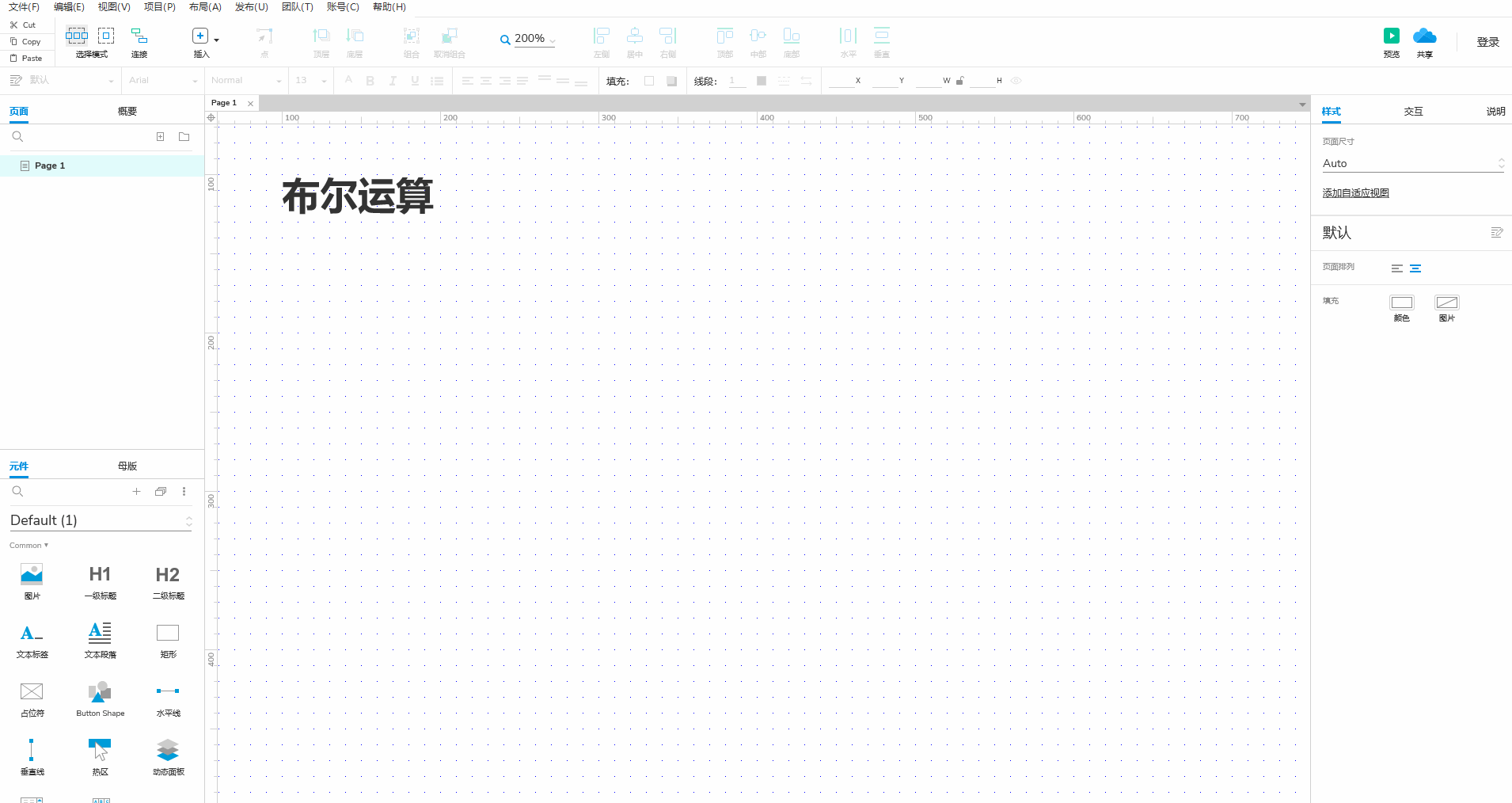Toggle the W/H aspect ratio lock
The width and height of the screenshot is (1512, 803).
(x=960, y=81)
